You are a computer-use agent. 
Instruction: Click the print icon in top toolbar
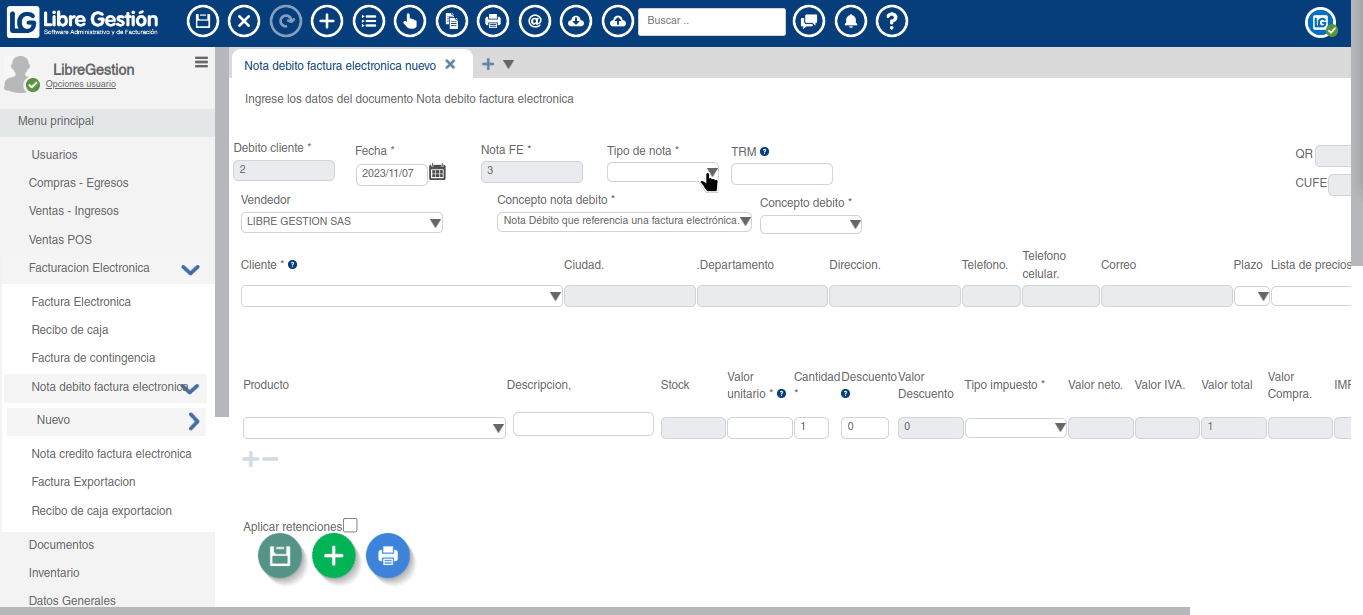(491, 21)
